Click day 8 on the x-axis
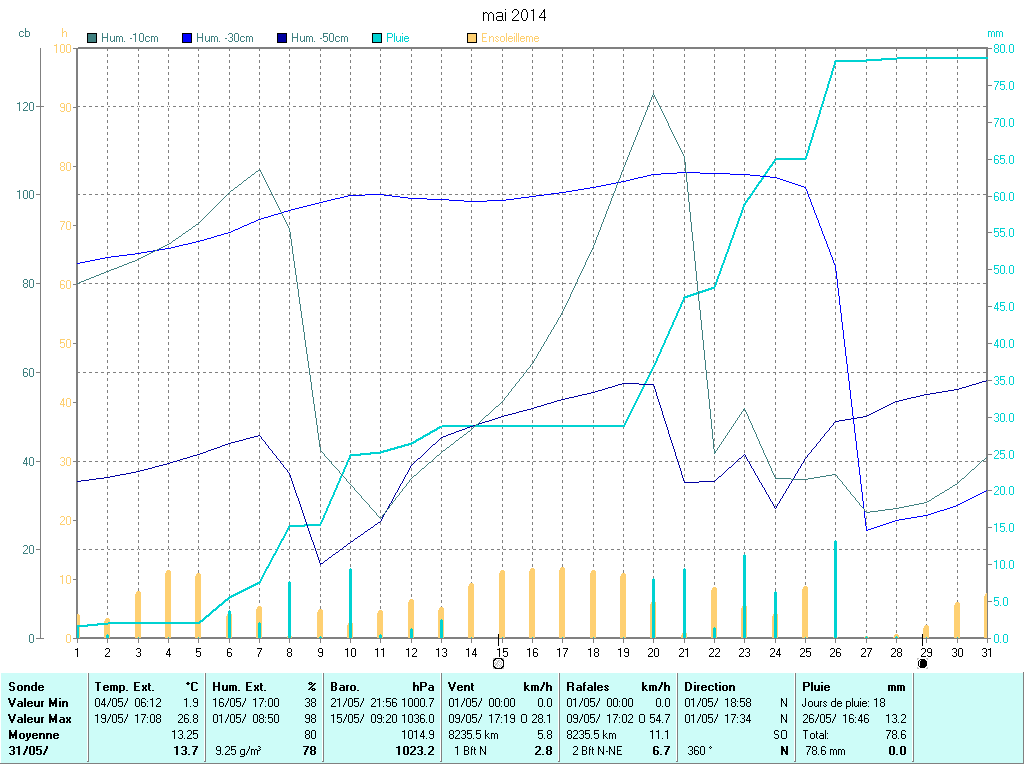Screen dimensions: 1024x764 pyautogui.click(x=289, y=652)
